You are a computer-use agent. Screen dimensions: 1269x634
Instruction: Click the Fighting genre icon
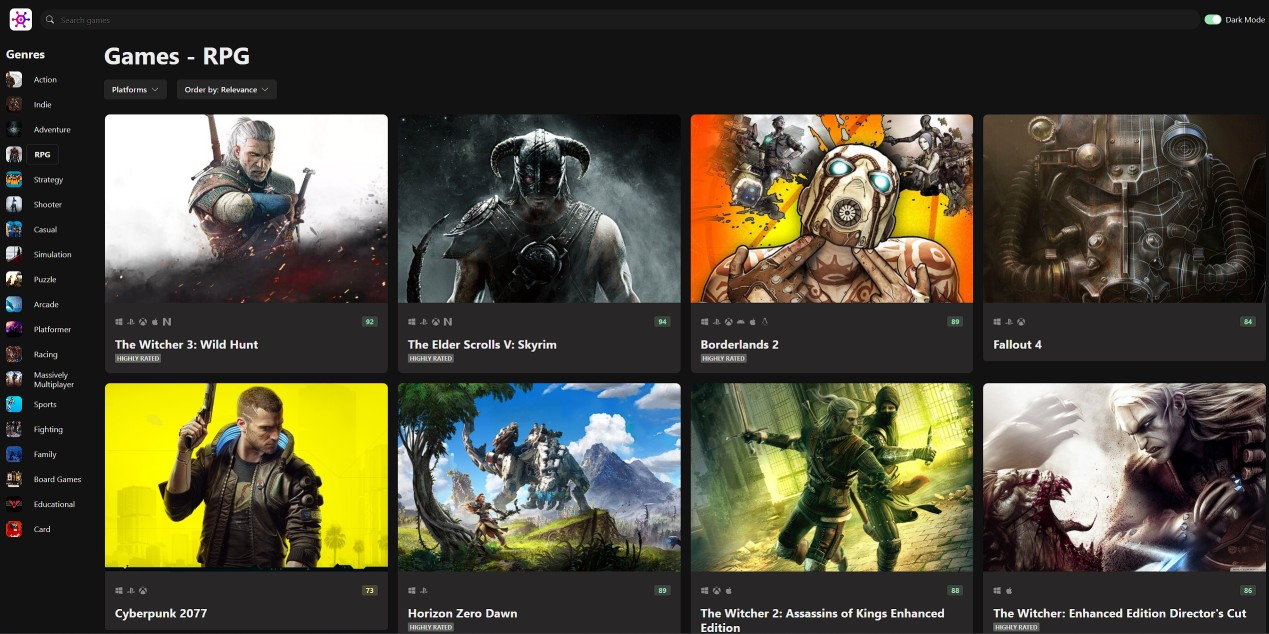(14, 429)
